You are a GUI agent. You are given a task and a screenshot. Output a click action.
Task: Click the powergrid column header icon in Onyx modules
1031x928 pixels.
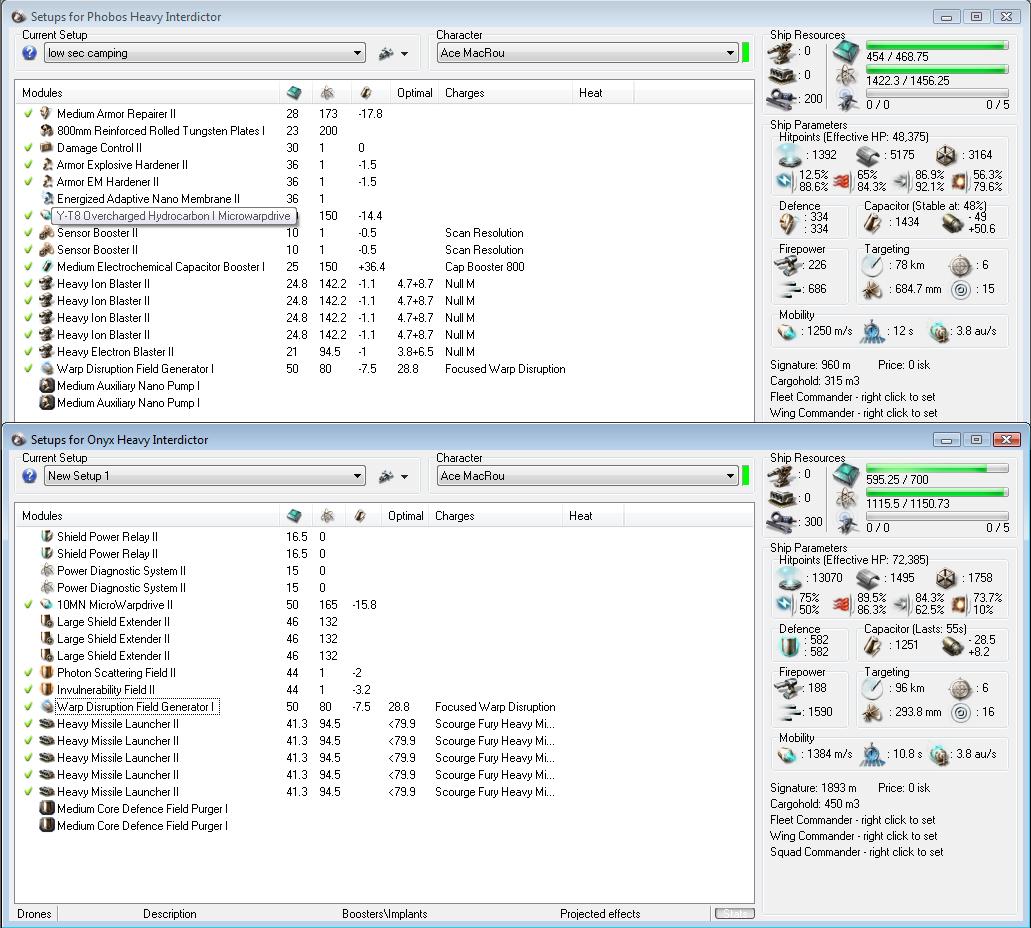327,516
